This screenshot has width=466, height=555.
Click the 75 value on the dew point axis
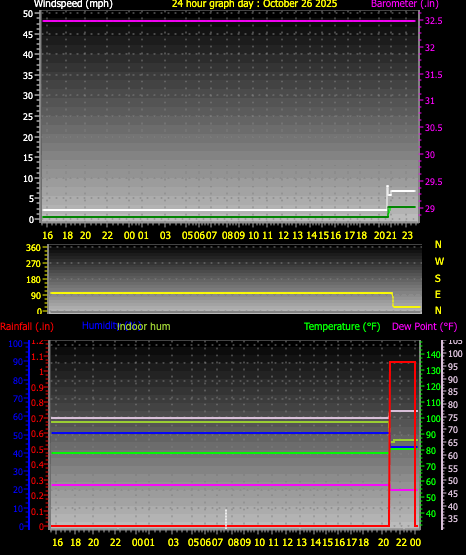[x=453, y=418]
